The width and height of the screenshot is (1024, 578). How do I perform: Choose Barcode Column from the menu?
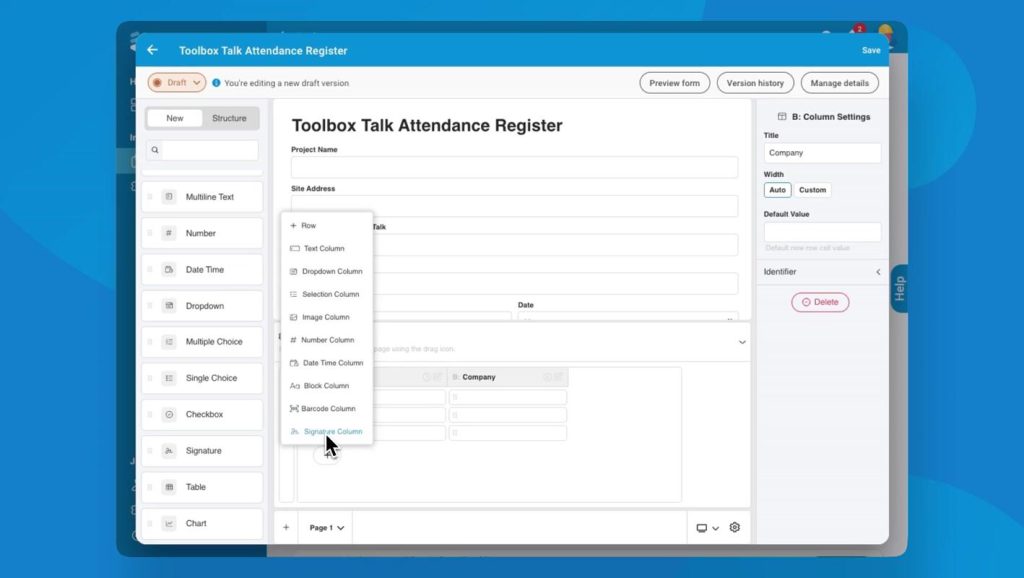pyautogui.click(x=323, y=408)
